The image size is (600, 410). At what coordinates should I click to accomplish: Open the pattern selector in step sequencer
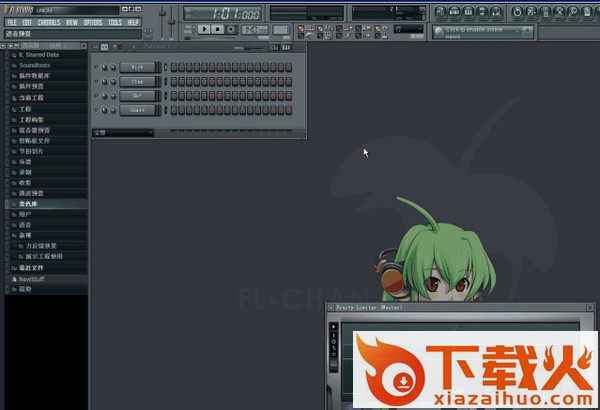coord(160,47)
